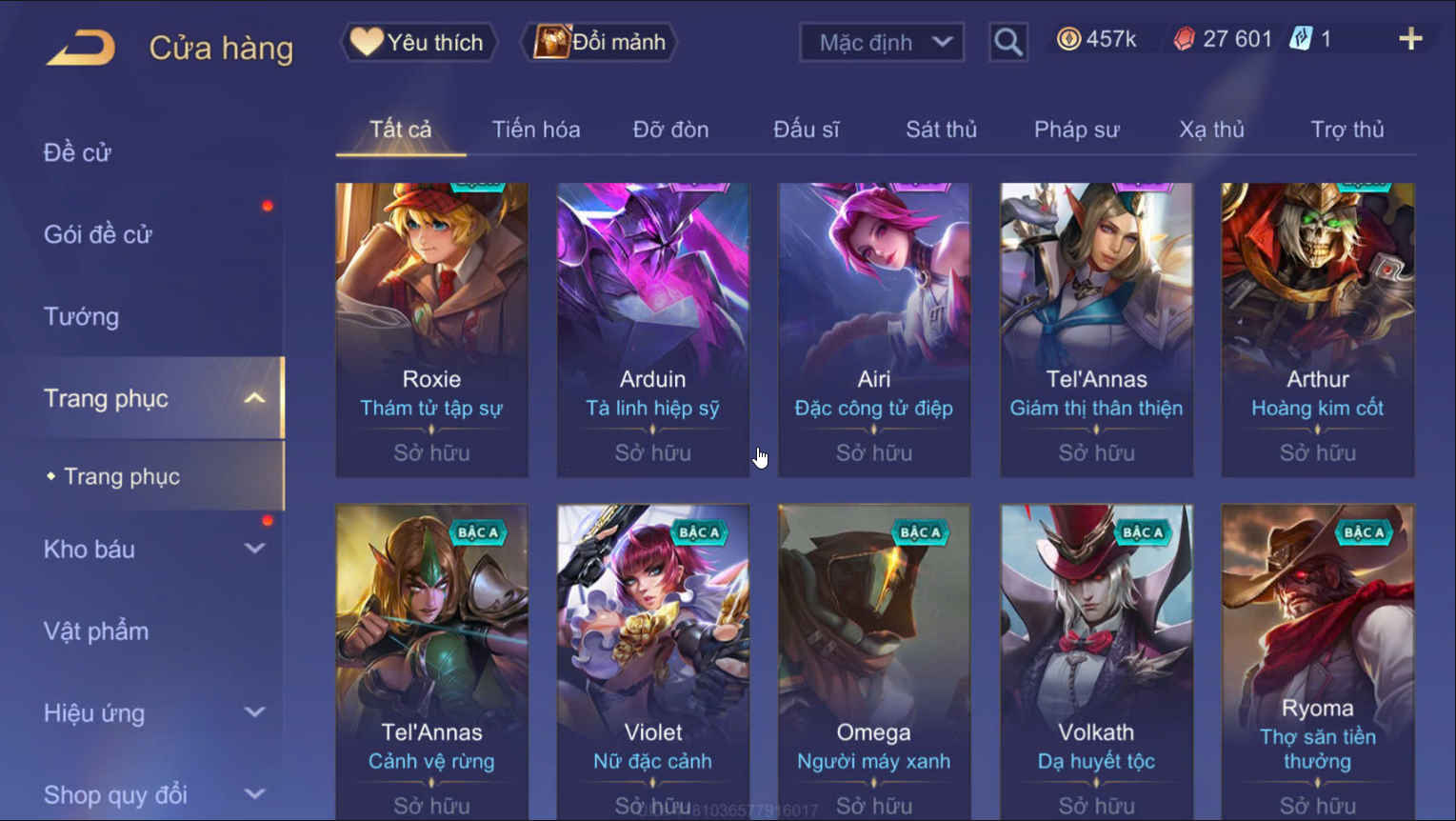This screenshot has width=1456, height=821.
Task: Open Đổi mảnh chest exchange
Action: click(x=599, y=42)
